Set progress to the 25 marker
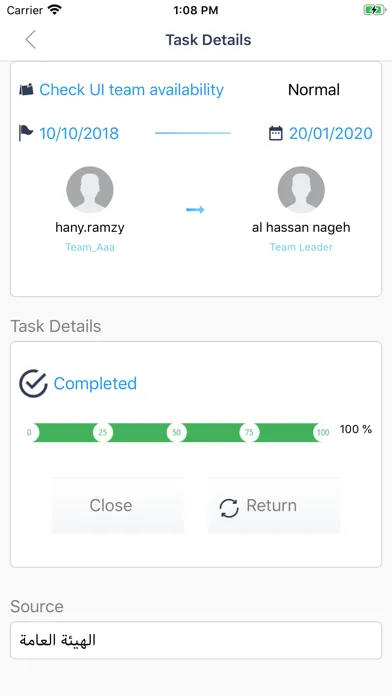The image size is (392, 696). [x=103, y=432]
